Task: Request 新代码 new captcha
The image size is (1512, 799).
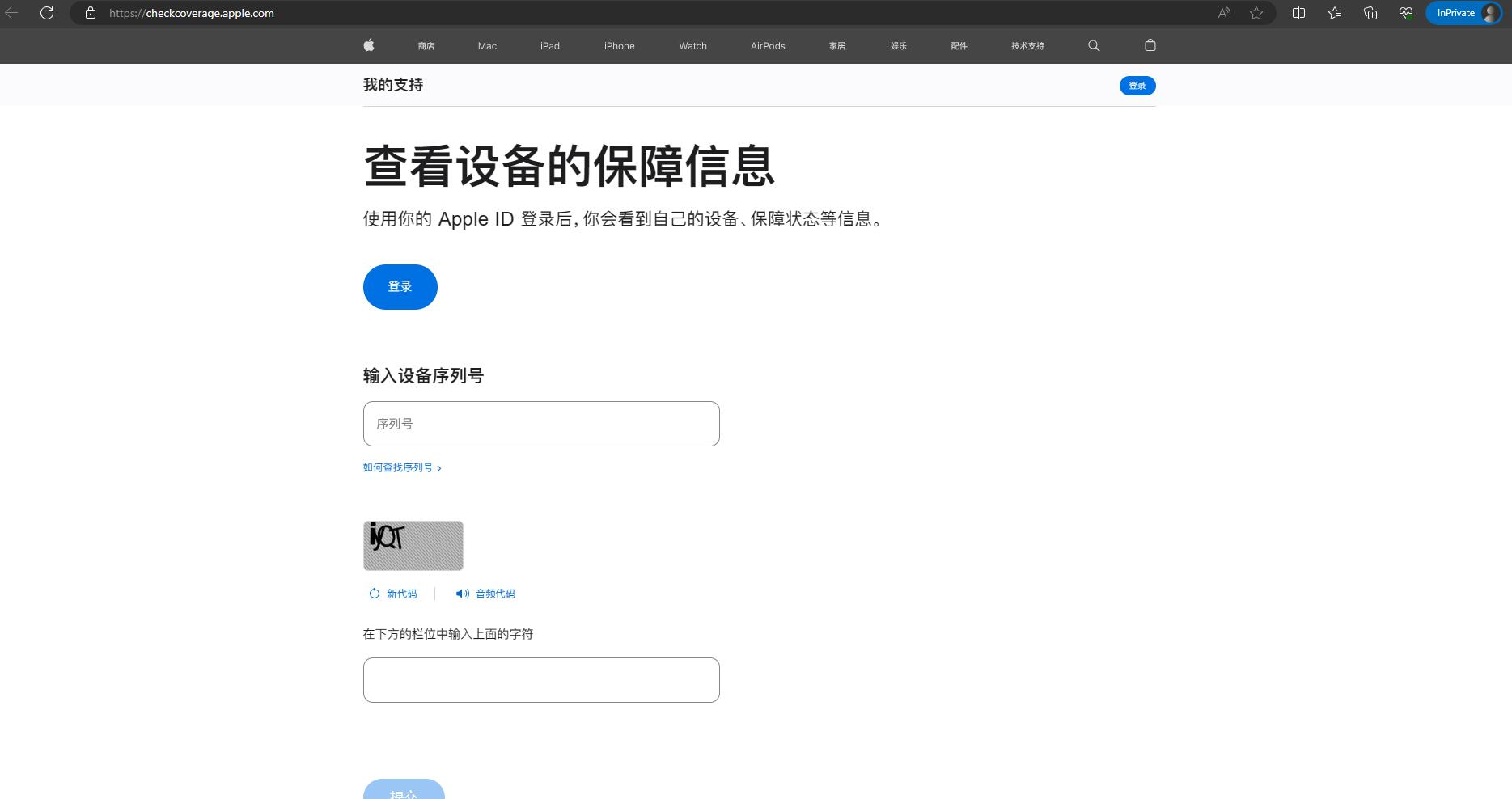Action: coord(402,594)
